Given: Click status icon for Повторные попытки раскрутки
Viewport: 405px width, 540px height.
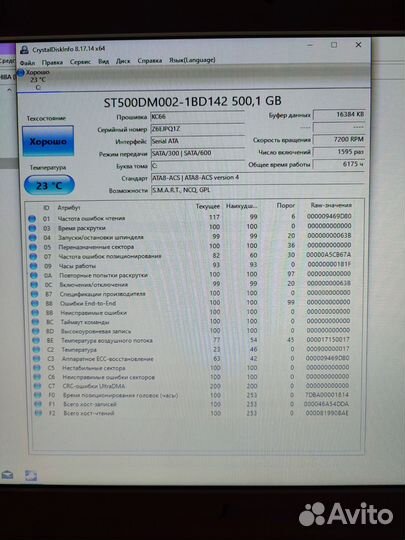Looking at the screenshot, I should pos(34,276).
